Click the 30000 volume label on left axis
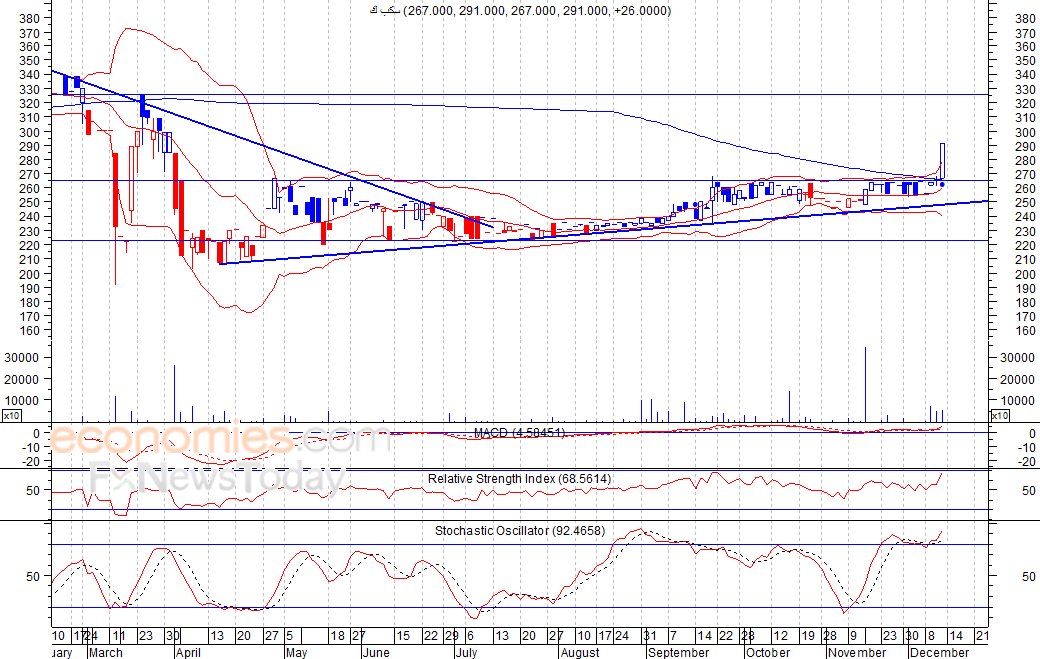The height and width of the screenshot is (659, 1040). 22,358
